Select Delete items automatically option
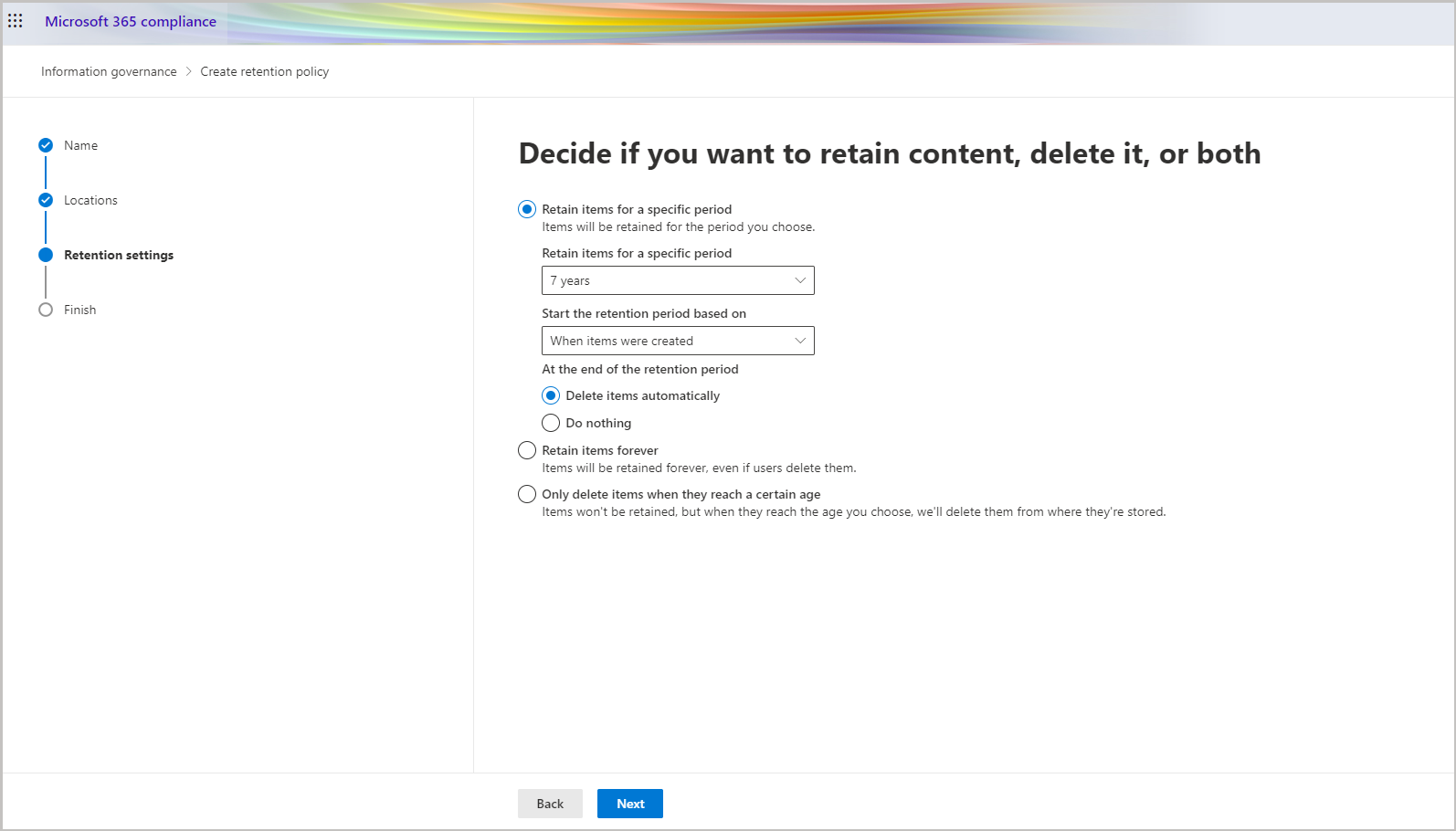Image resolution: width=1456 pixels, height=831 pixels. 551,395
